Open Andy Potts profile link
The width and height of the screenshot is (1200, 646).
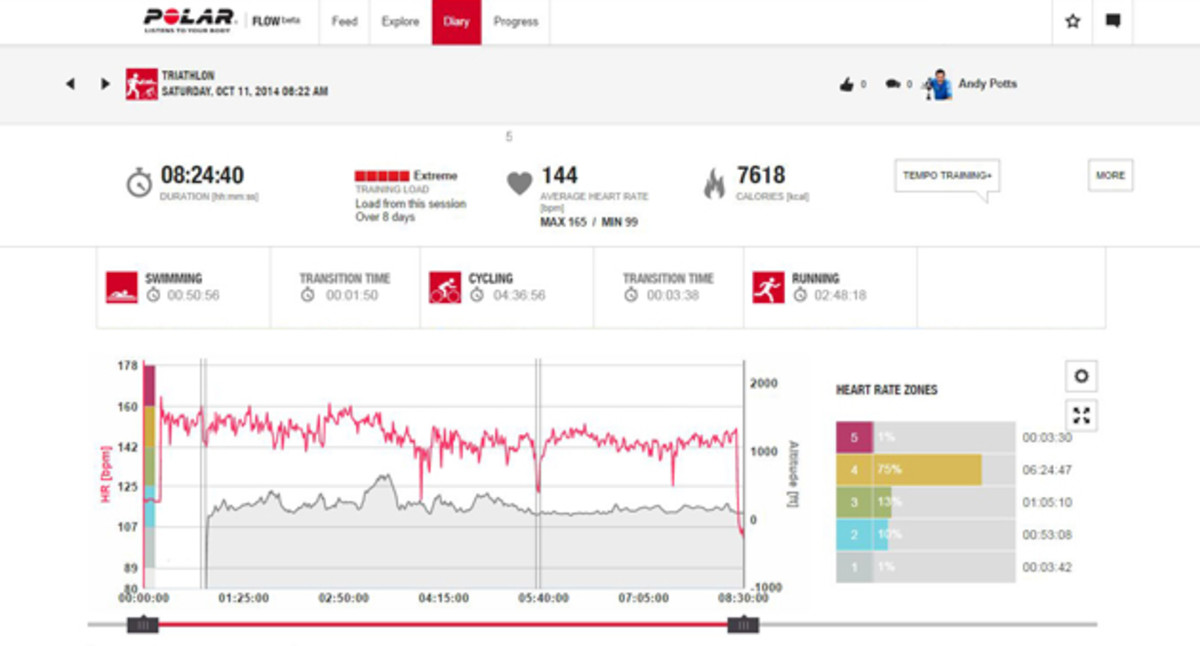pyautogui.click(x=987, y=84)
